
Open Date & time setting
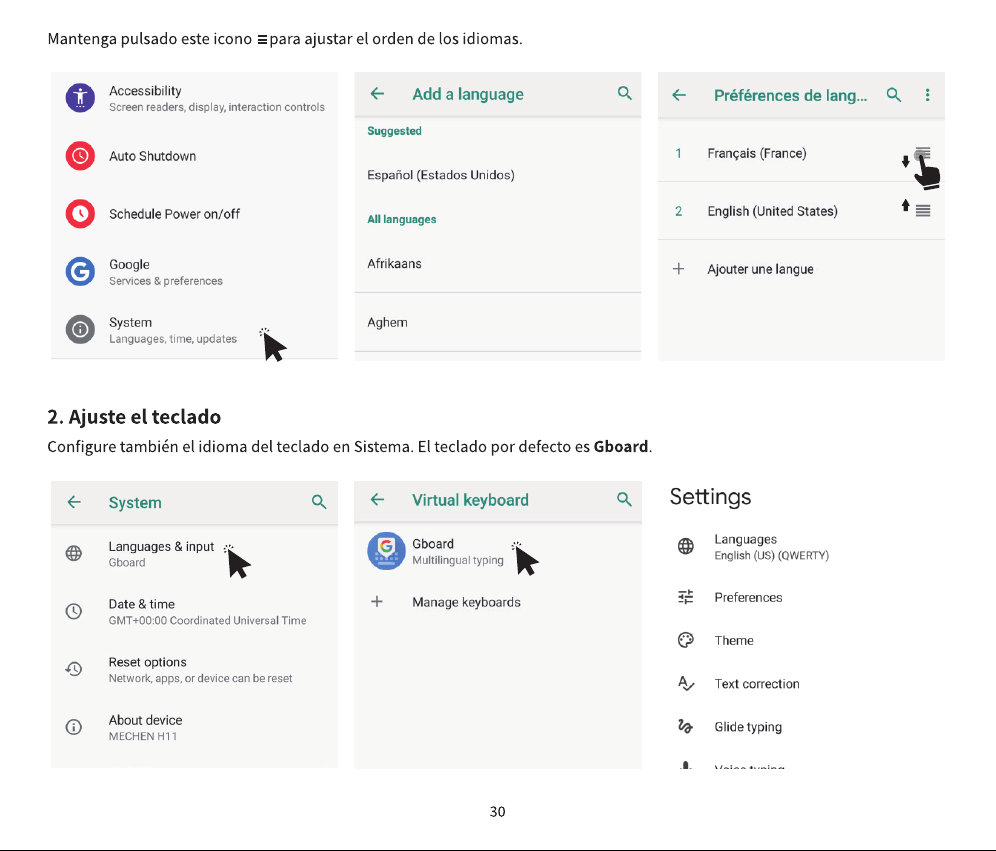click(194, 612)
